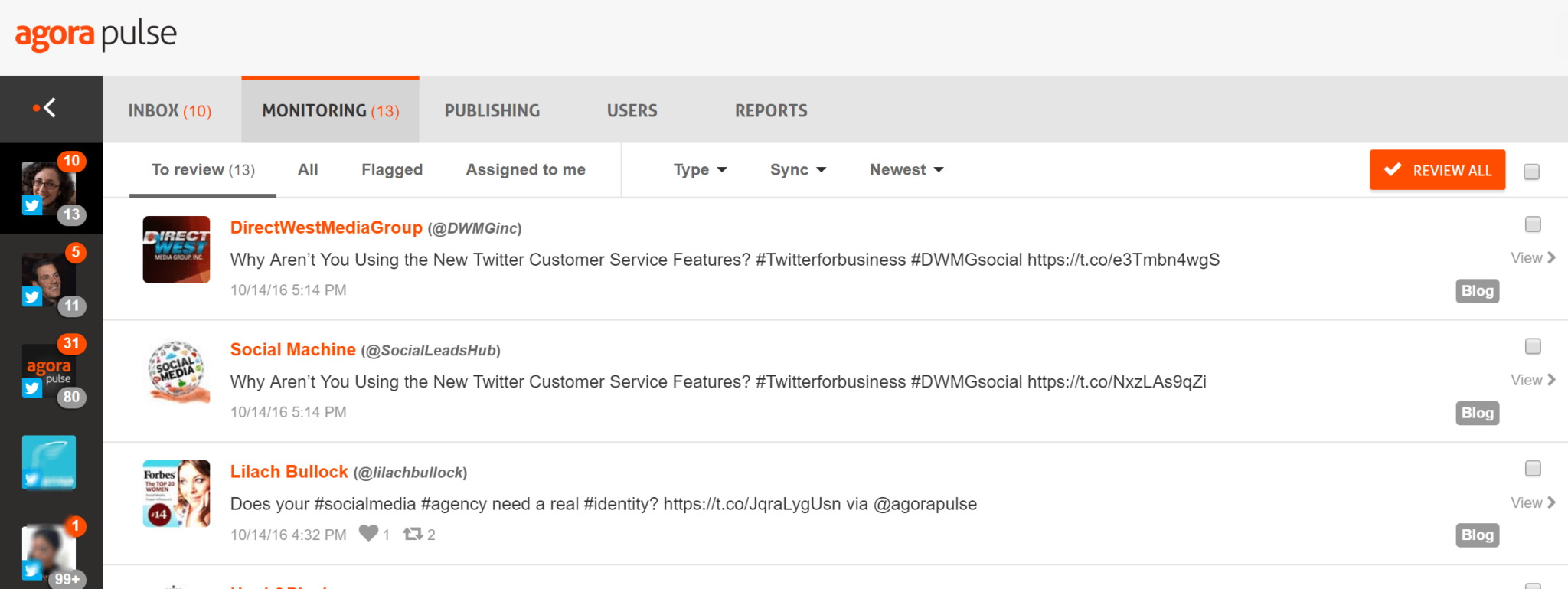The width and height of the screenshot is (1568, 589).
Task: Click the @lilachbullock handle
Action: point(410,473)
